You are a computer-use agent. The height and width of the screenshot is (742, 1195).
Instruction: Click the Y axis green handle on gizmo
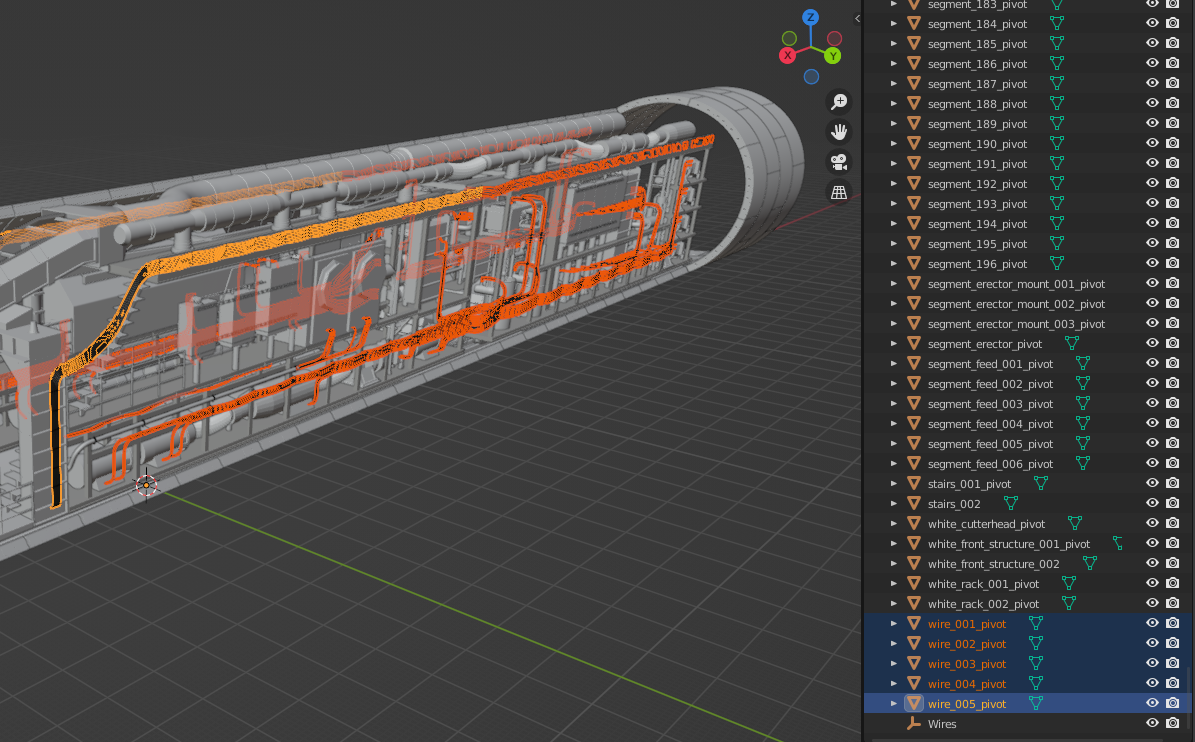click(x=833, y=55)
